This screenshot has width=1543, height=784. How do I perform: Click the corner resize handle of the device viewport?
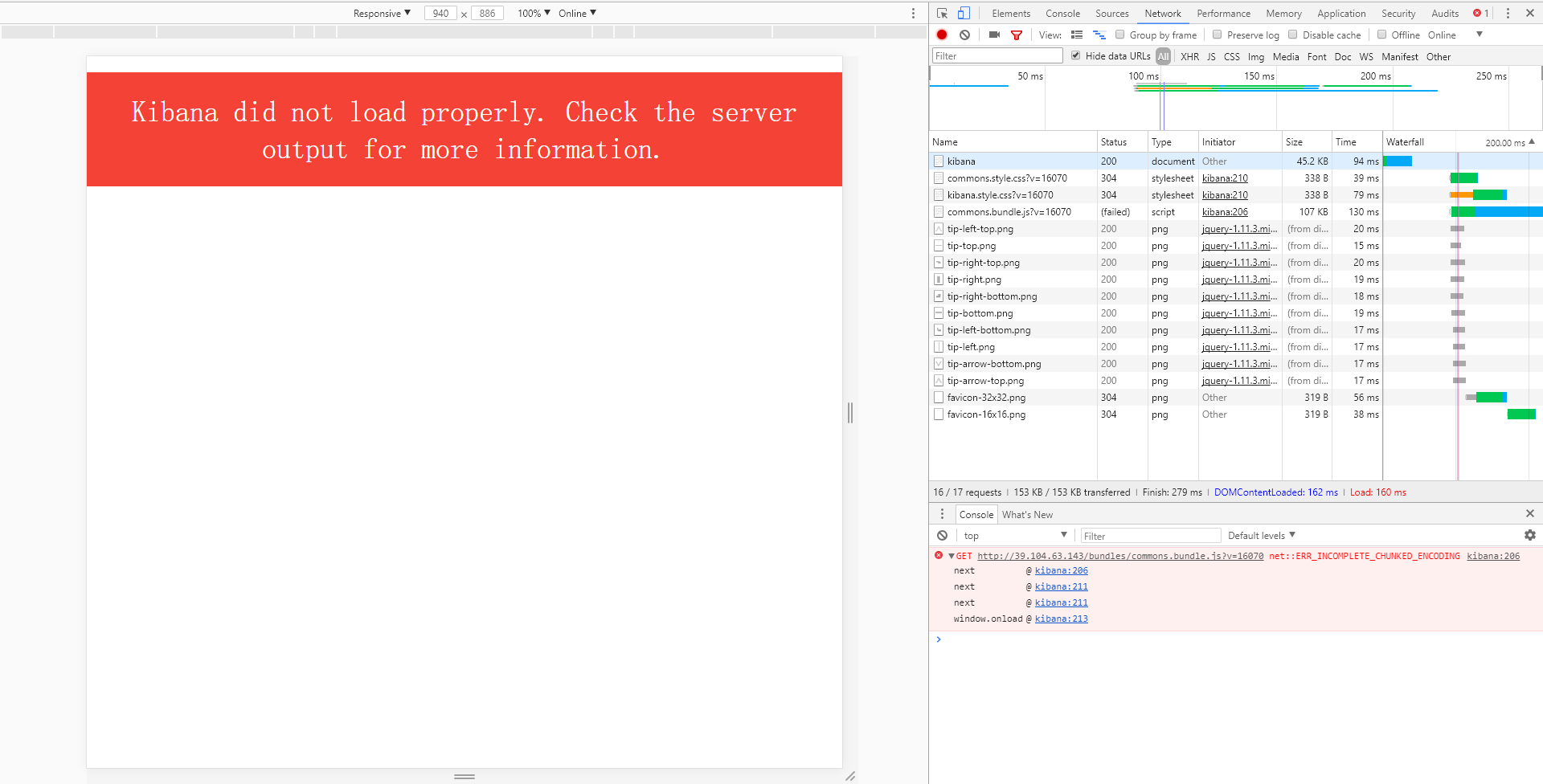tap(849, 776)
